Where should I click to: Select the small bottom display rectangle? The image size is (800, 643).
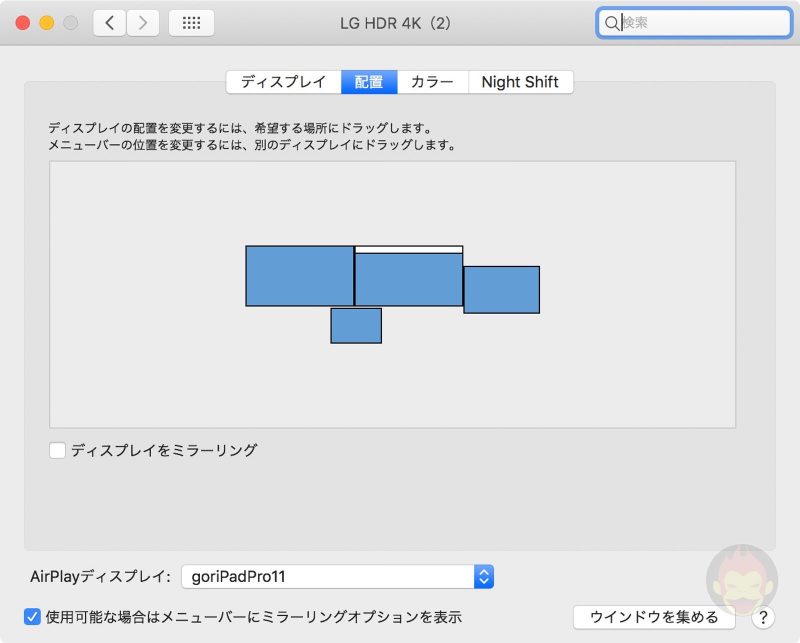(x=356, y=326)
